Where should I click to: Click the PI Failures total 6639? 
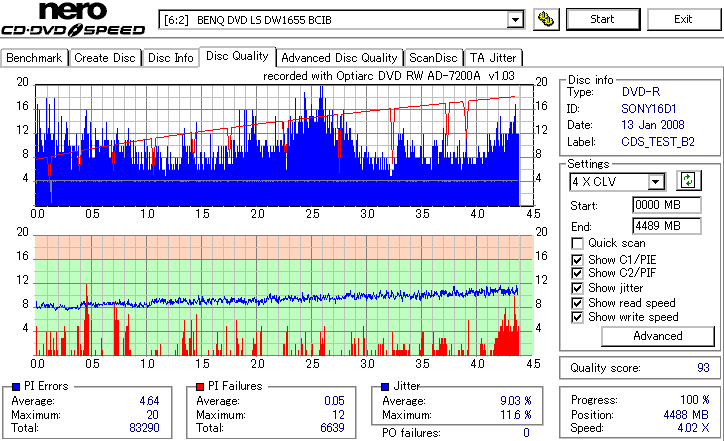click(x=332, y=428)
